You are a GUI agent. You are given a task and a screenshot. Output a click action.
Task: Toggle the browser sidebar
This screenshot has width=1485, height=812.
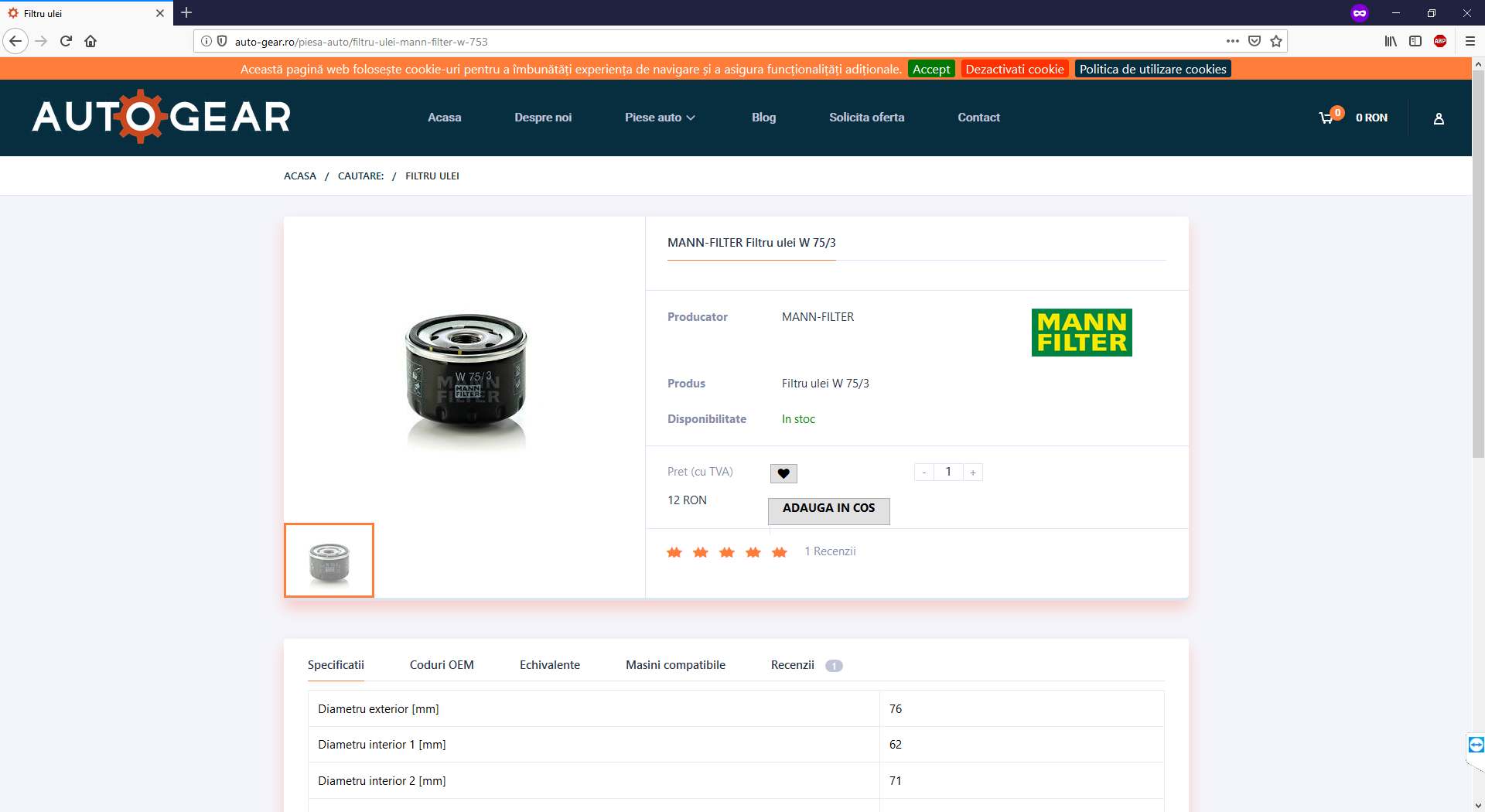pos(1415,41)
